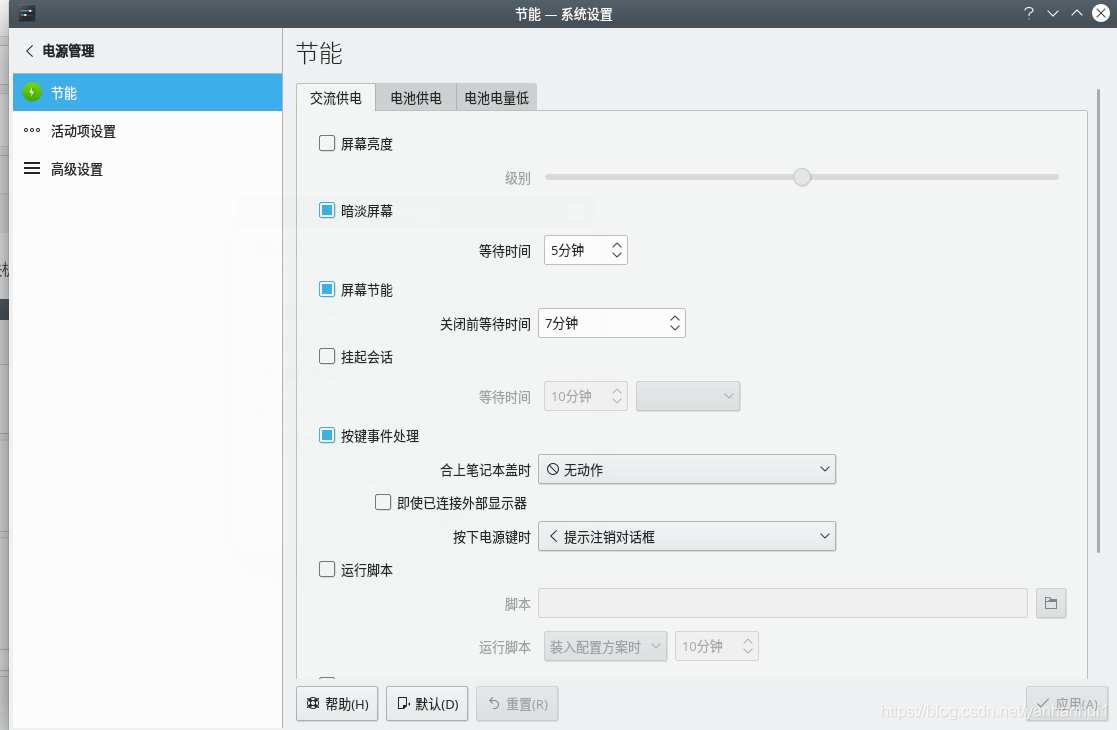Open 活动项设置 in the sidebar
Viewport: 1117px width, 730px height.
[147, 130]
